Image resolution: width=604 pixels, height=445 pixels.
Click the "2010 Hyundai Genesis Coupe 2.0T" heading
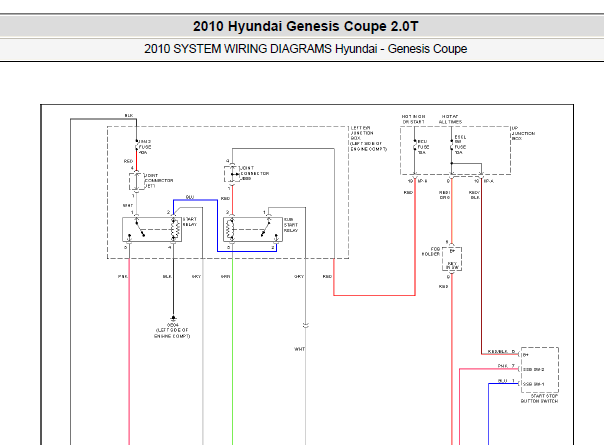click(x=305, y=27)
